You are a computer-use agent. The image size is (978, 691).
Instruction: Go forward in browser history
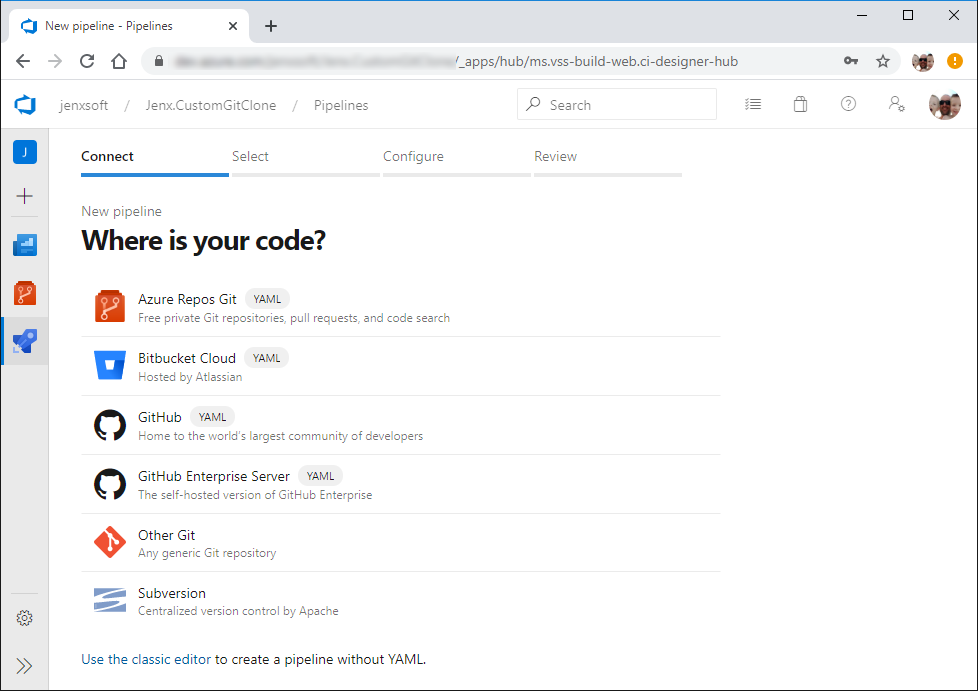[55, 61]
